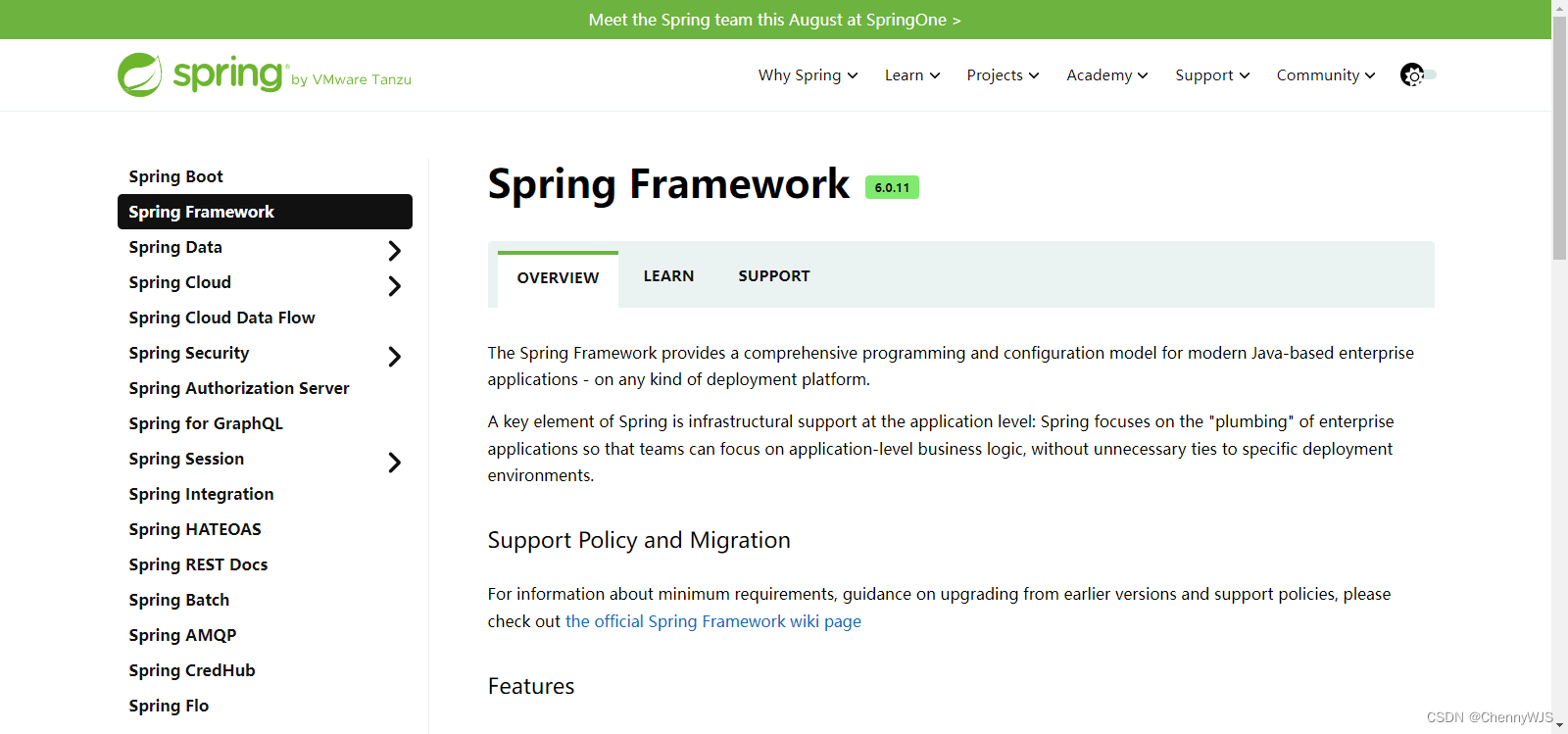Select Spring Boot in the sidebar
Image resolution: width=1568 pixels, height=734 pixels.
176,176
